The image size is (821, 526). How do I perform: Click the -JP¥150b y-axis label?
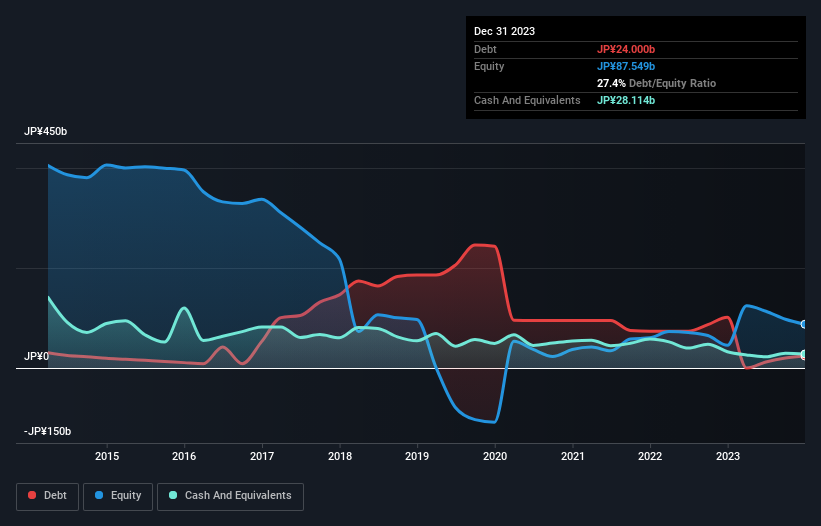pyautogui.click(x=48, y=431)
